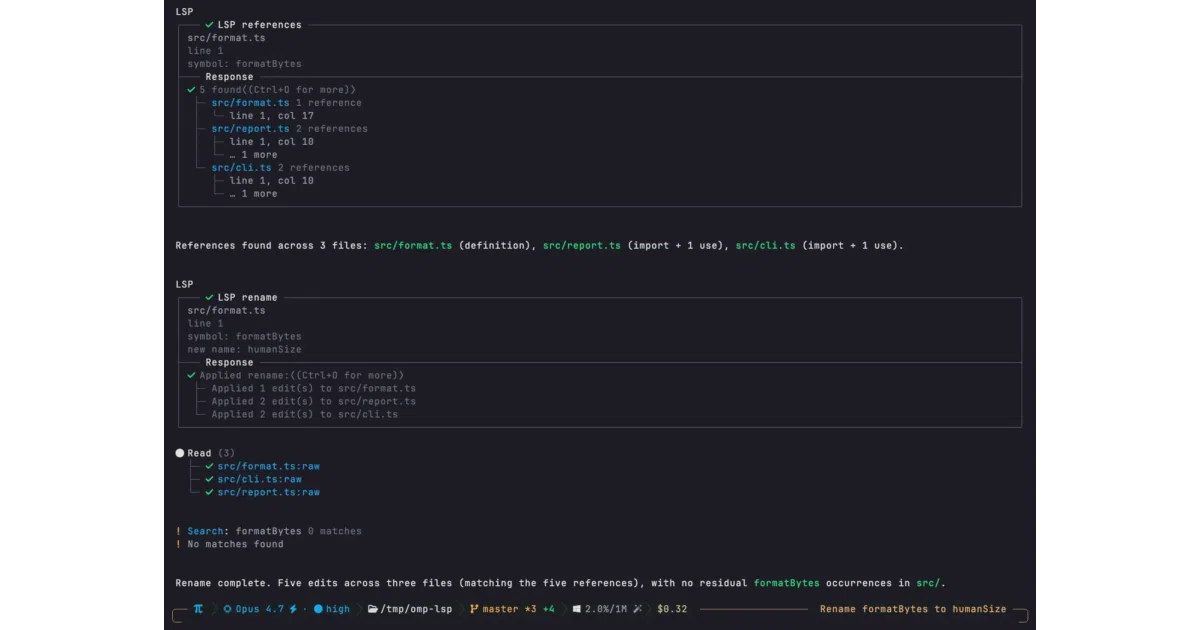Viewport: 1200px width, 630px height.
Task: Expand the Ctrl+O hint after 5 found
Action: [298, 90]
